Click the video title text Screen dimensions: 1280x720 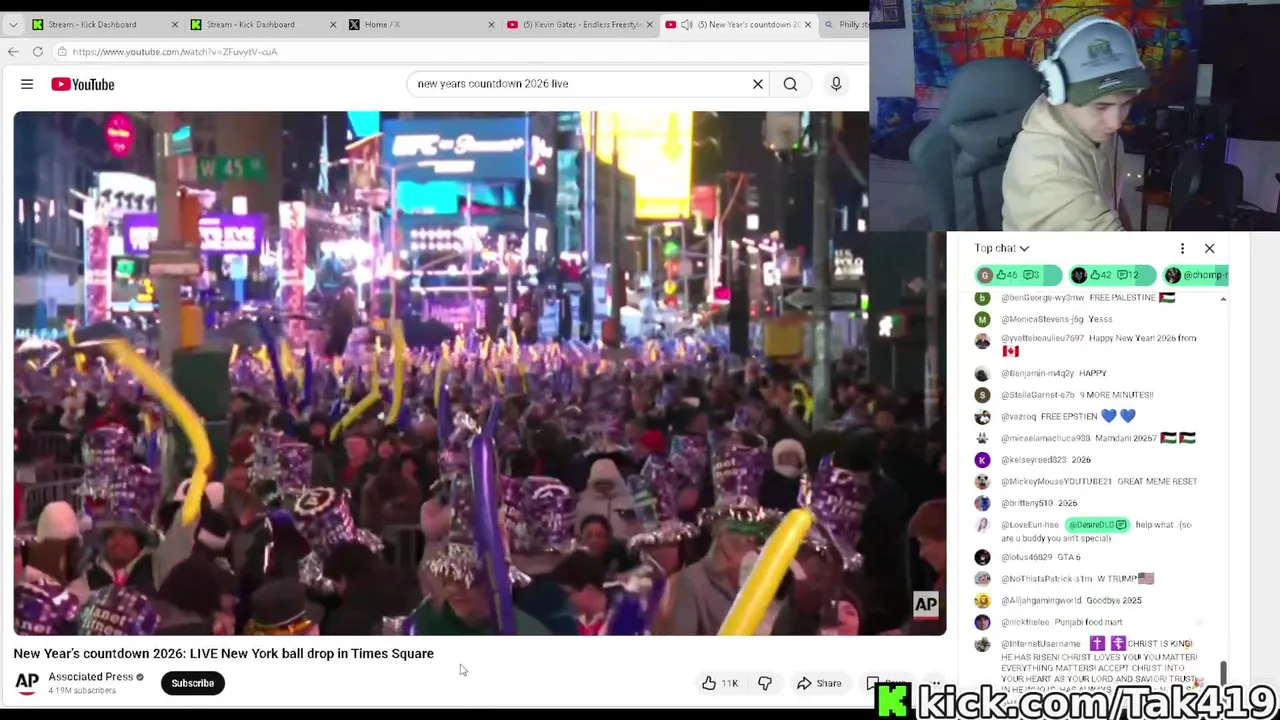(223, 653)
